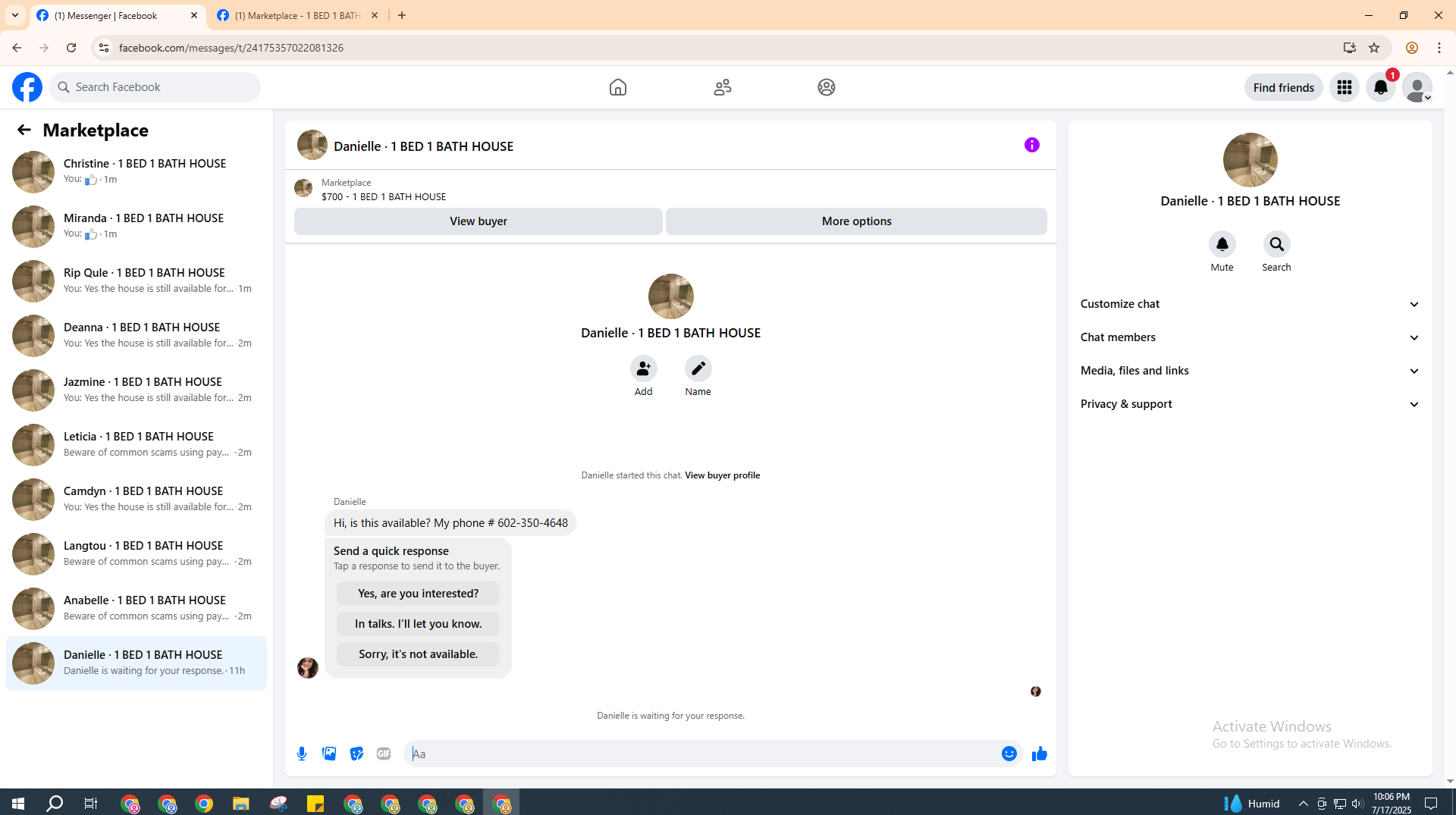Image resolution: width=1456 pixels, height=815 pixels.
Task: Open Chrome tab search dropdown
Action: coord(15,15)
